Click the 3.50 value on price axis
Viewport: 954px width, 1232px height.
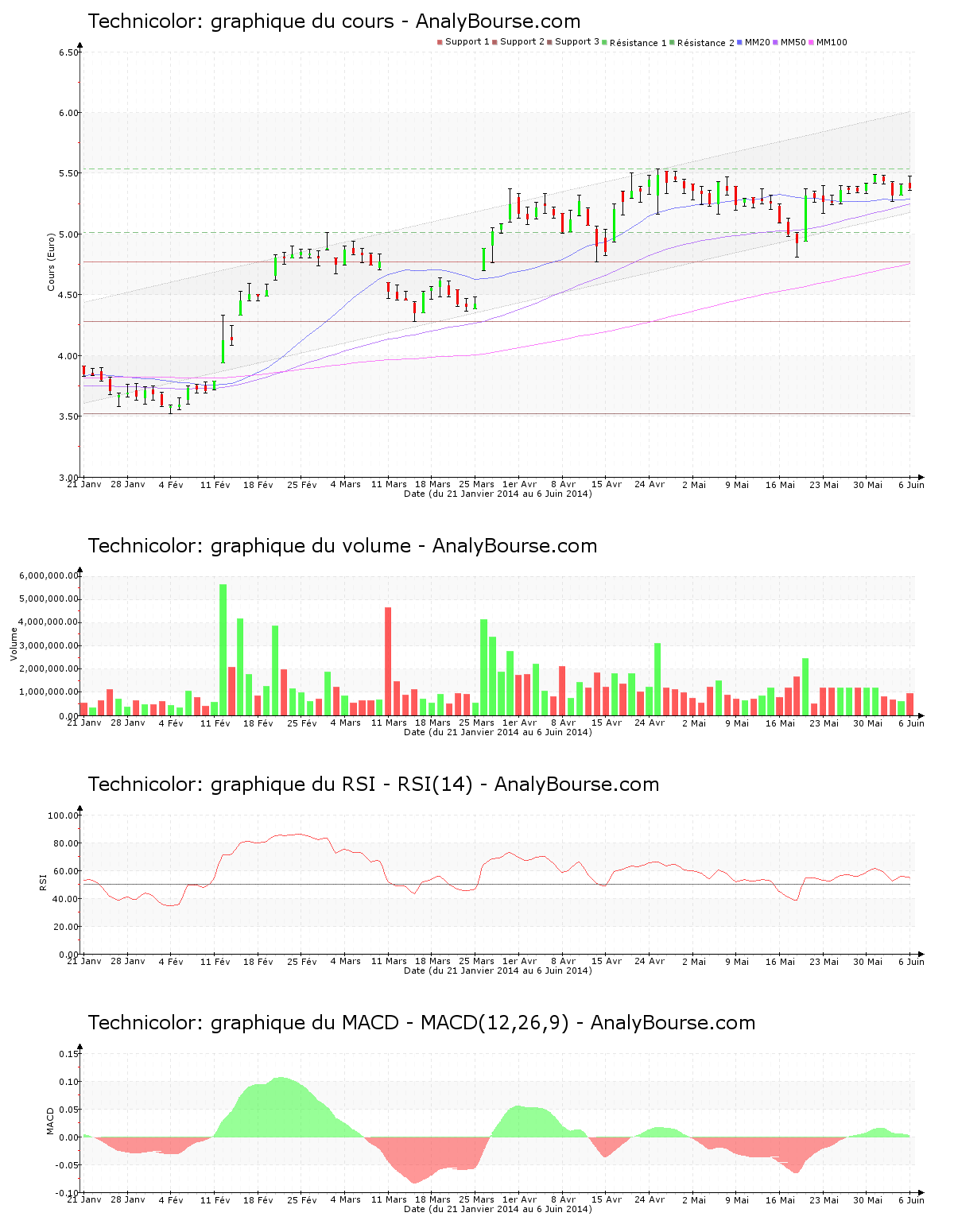(68, 416)
